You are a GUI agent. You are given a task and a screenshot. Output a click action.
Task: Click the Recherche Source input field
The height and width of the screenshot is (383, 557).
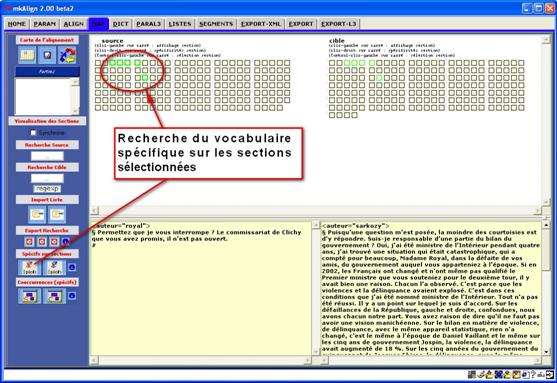point(47,156)
